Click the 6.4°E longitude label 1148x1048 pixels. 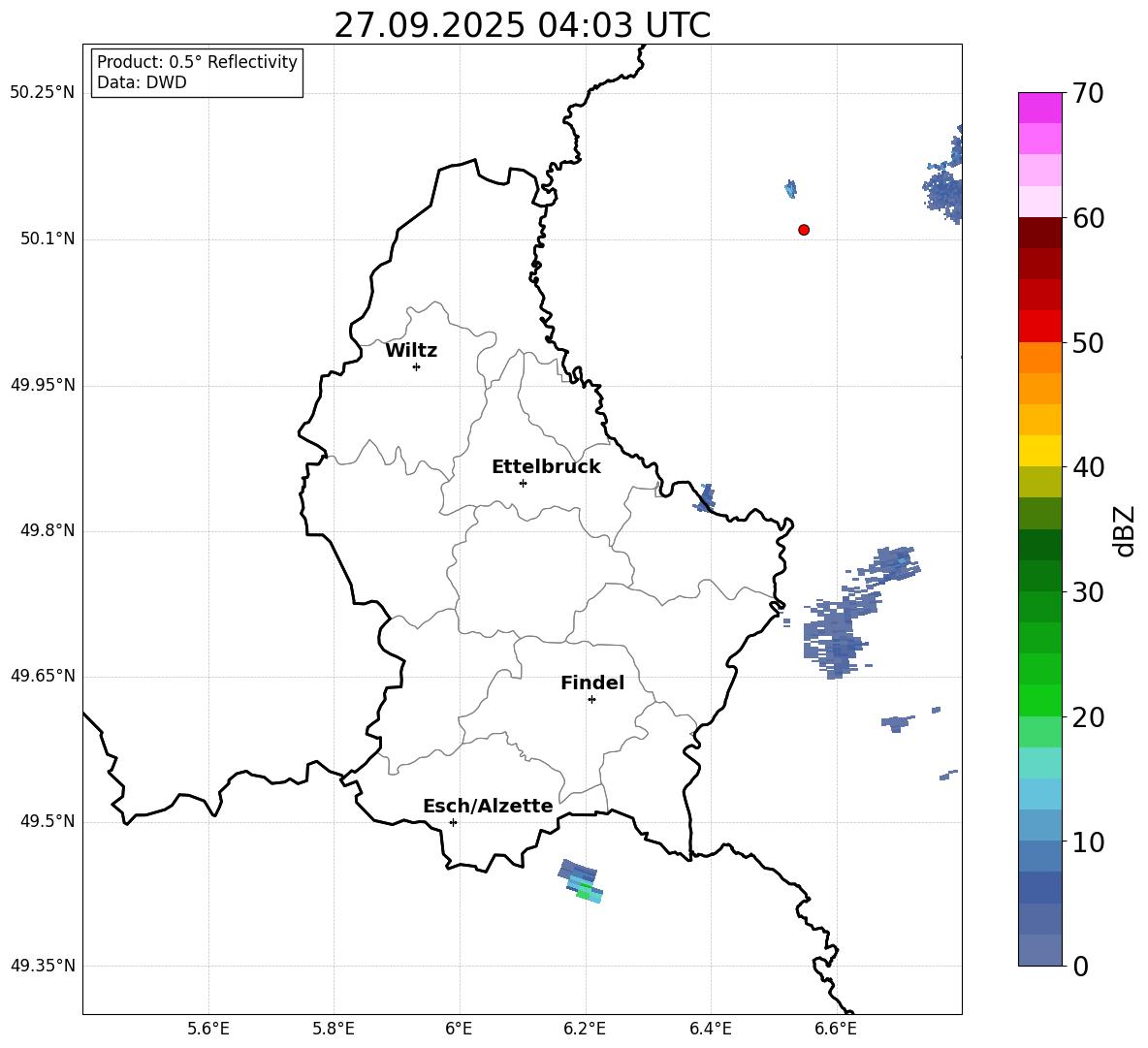710,1030
